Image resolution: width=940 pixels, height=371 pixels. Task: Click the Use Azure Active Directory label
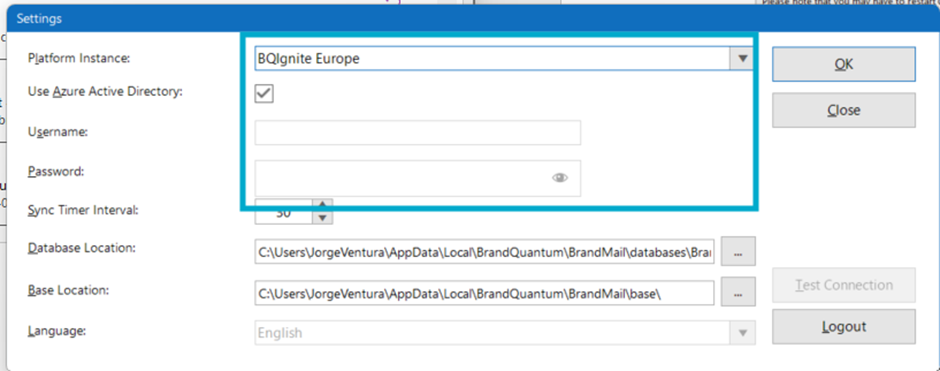click(x=106, y=92)
